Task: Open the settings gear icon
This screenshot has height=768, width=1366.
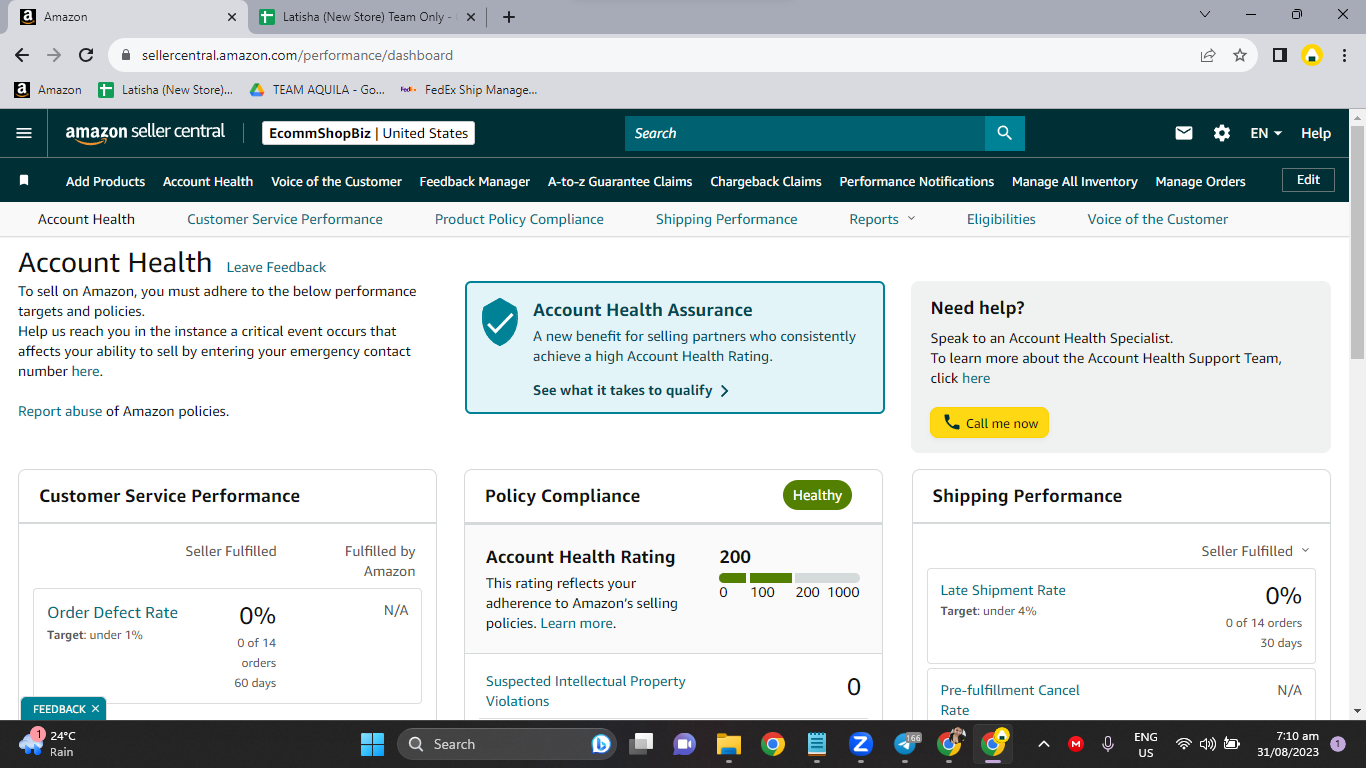Action: tap(1222, 133)
